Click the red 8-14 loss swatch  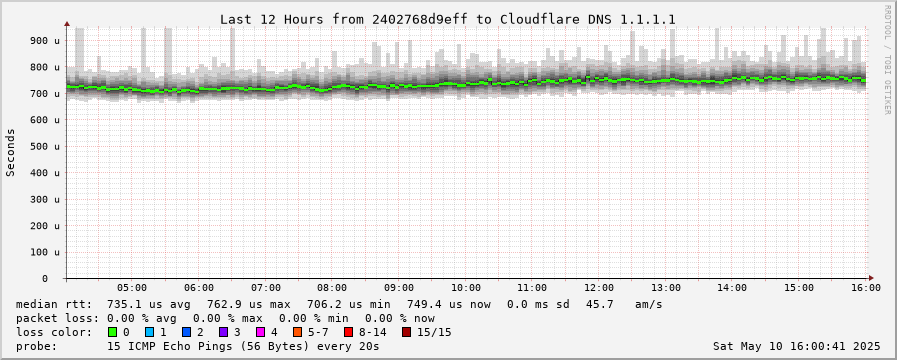[348, 332]
